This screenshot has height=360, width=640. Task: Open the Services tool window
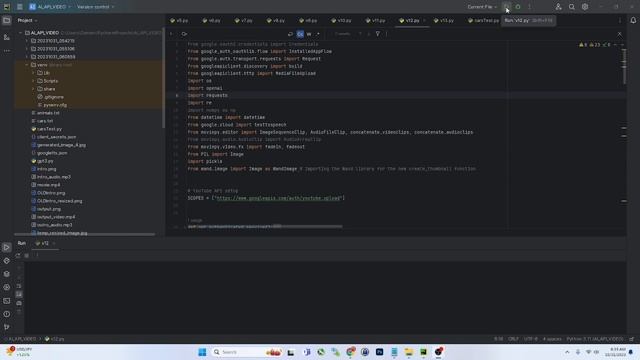(7, 287)
